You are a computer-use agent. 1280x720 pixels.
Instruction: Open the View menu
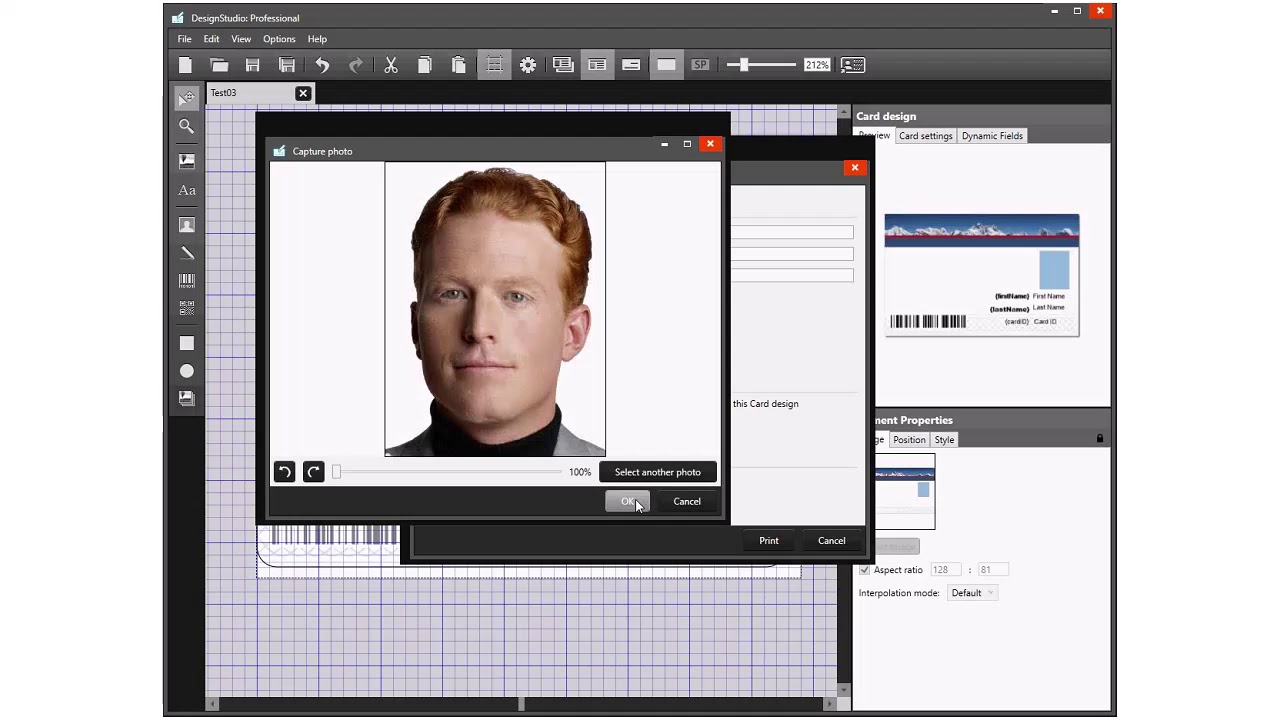pos(241,39)
